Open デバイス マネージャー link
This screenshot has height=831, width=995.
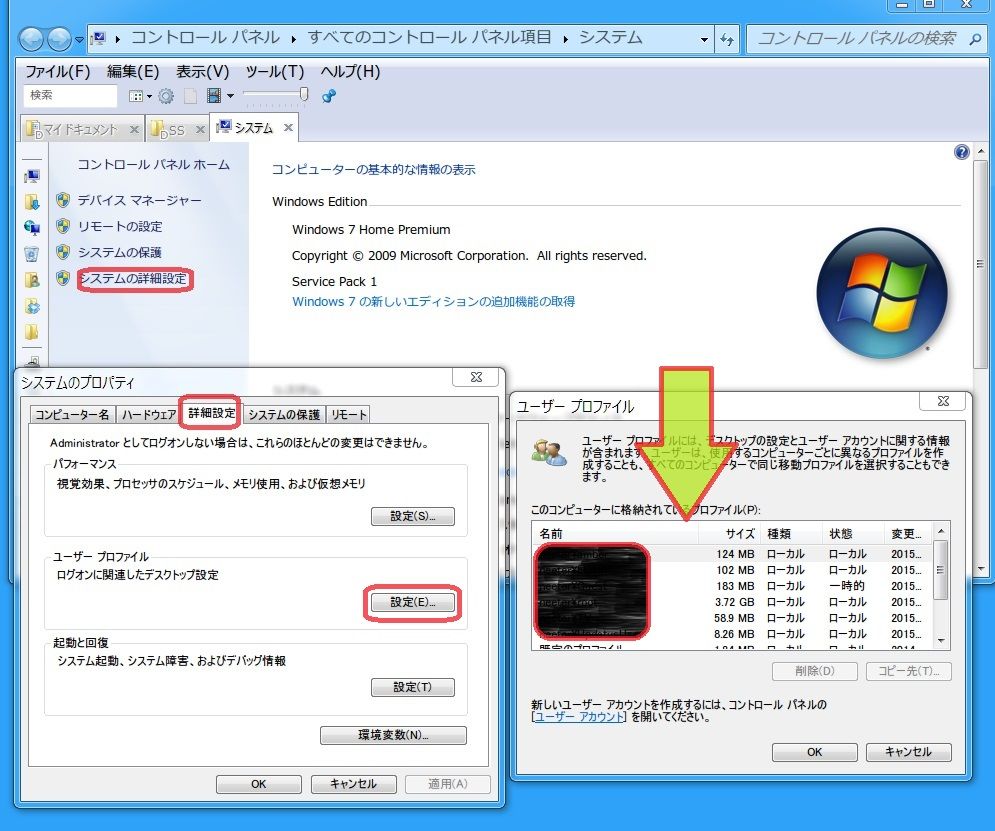(x=140, y=200)
